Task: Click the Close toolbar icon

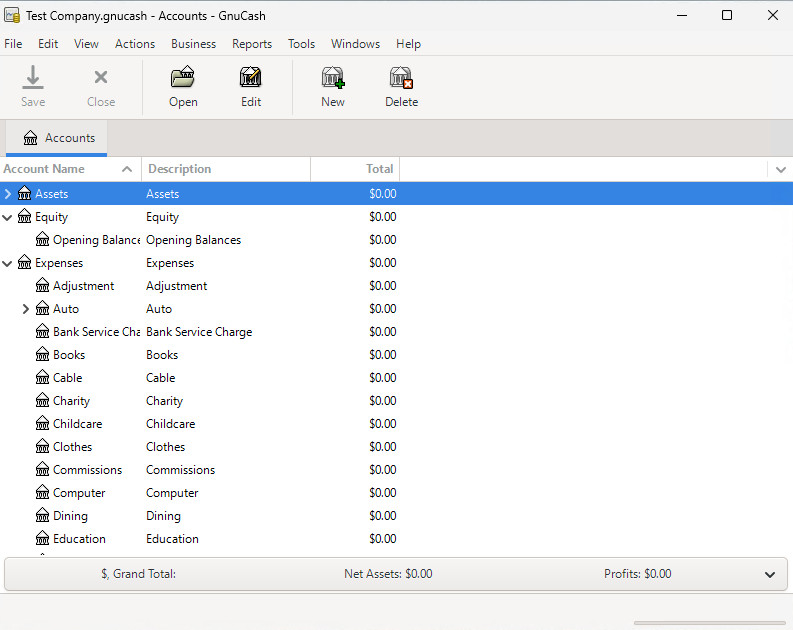Action: pyautogui.click(x=101, y=77)
